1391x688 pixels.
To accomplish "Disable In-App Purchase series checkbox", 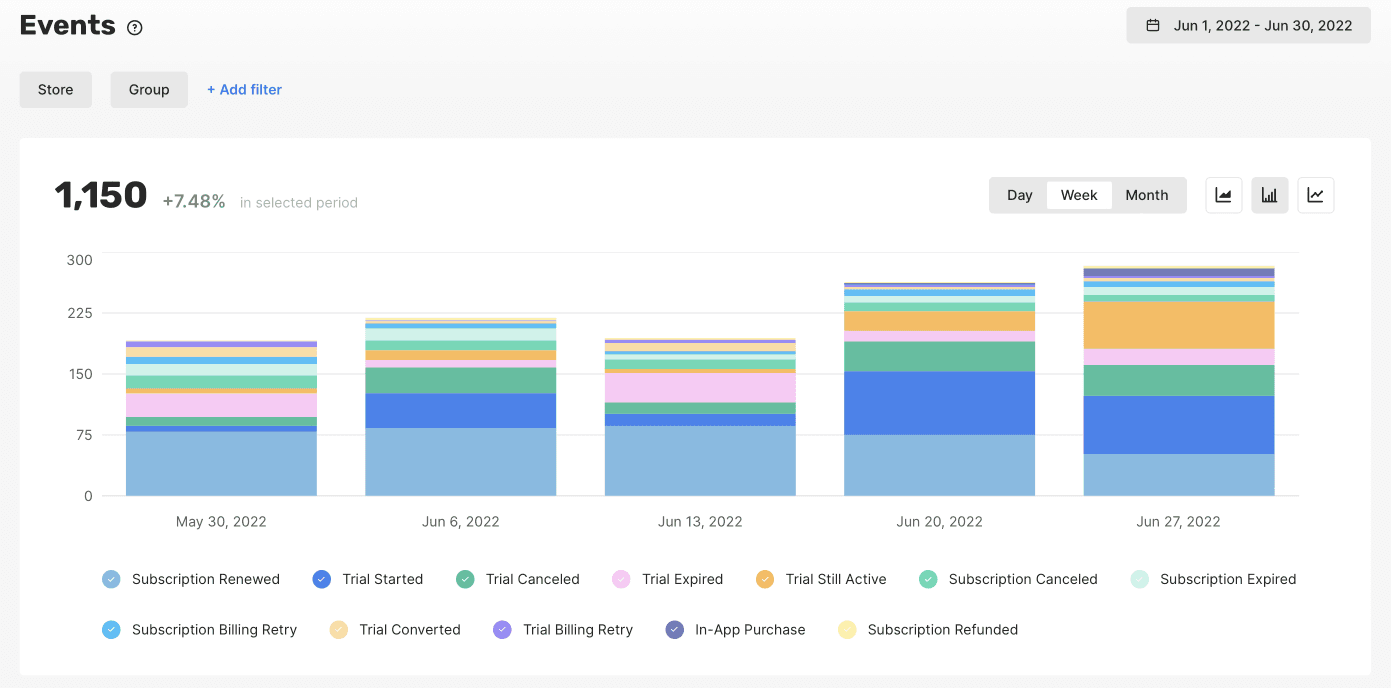I will 675,630.
